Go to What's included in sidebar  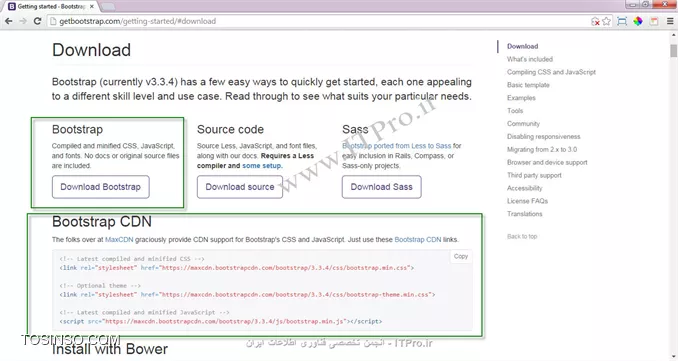[x=530, y=59]
